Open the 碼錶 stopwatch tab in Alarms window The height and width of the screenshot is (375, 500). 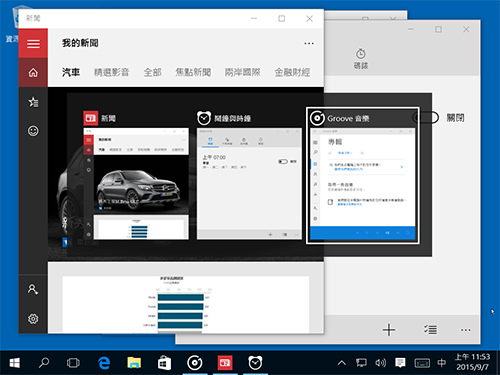tap(361, 59)
